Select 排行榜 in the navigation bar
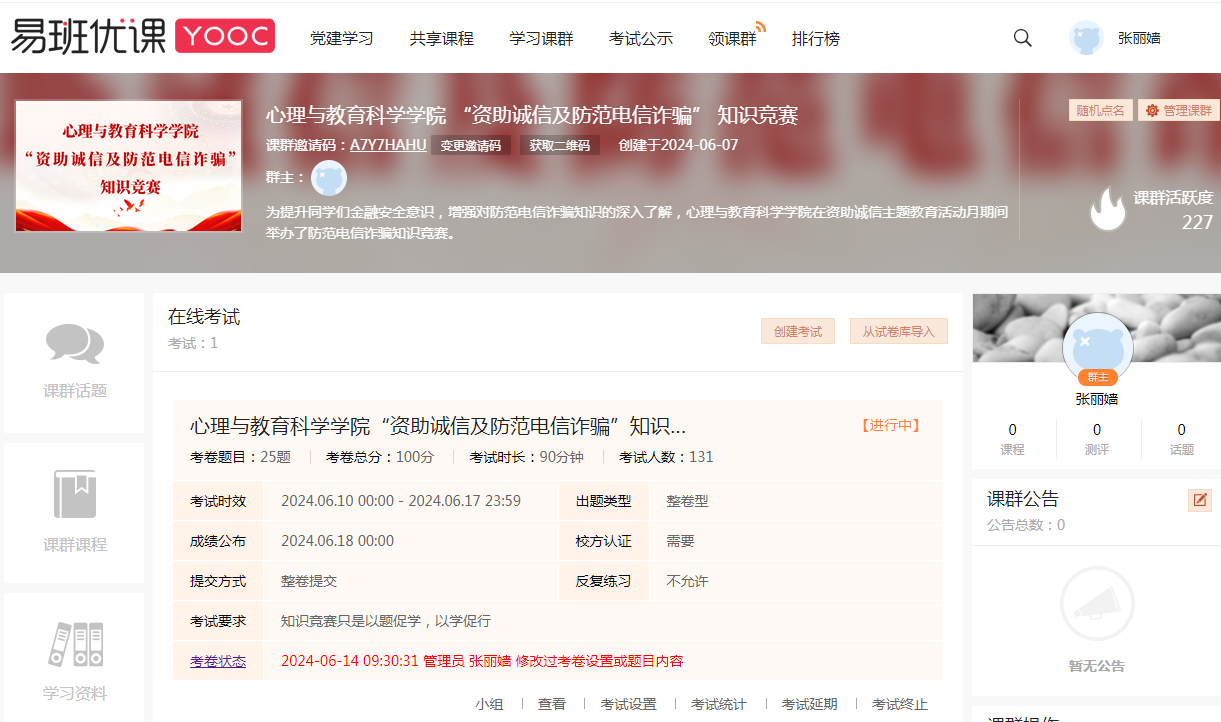Viewport: 1221px width, 722px height. [x=815, y=39]
